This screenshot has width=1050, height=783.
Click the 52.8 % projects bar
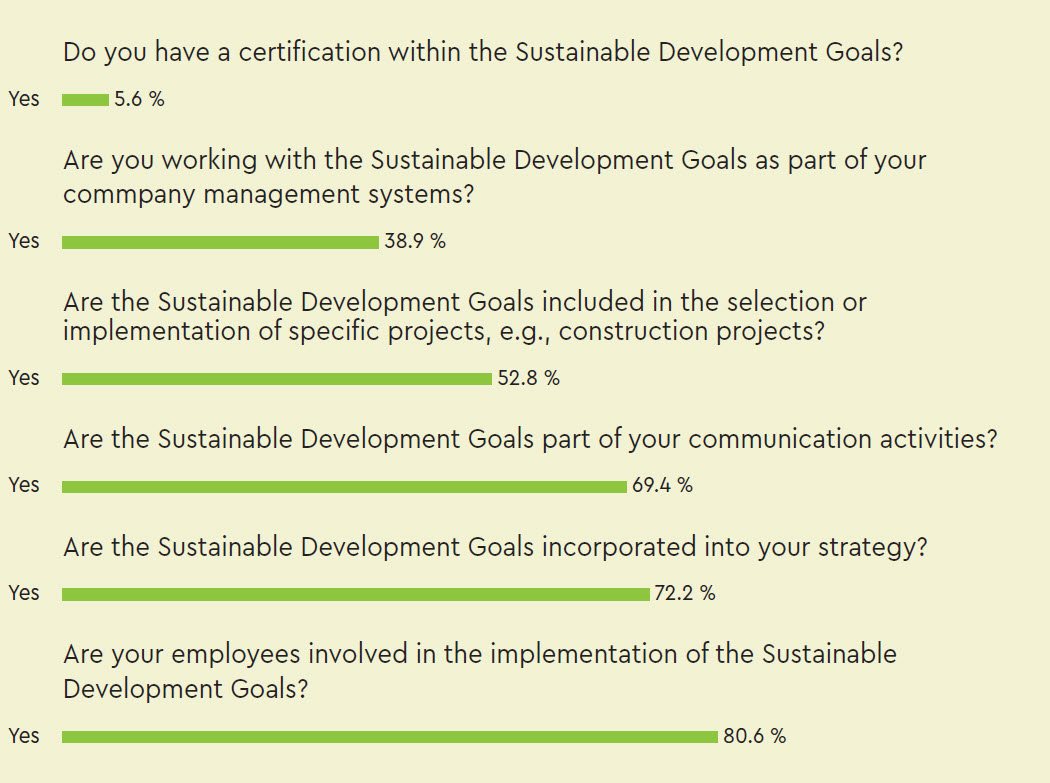coord(277,379)
